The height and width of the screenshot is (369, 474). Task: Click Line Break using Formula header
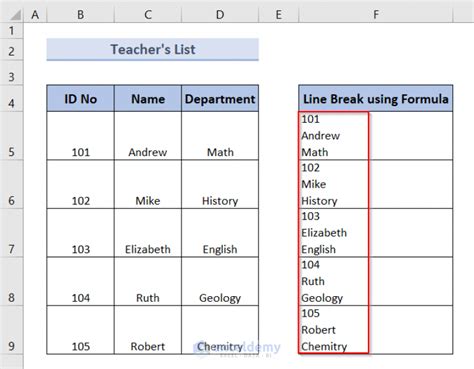click(376, 99)
